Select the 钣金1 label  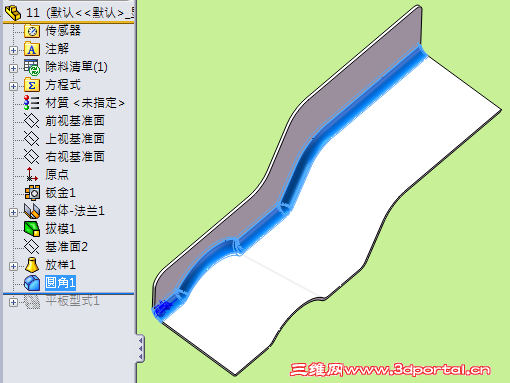pyautogui.click(x=60, y=193)
